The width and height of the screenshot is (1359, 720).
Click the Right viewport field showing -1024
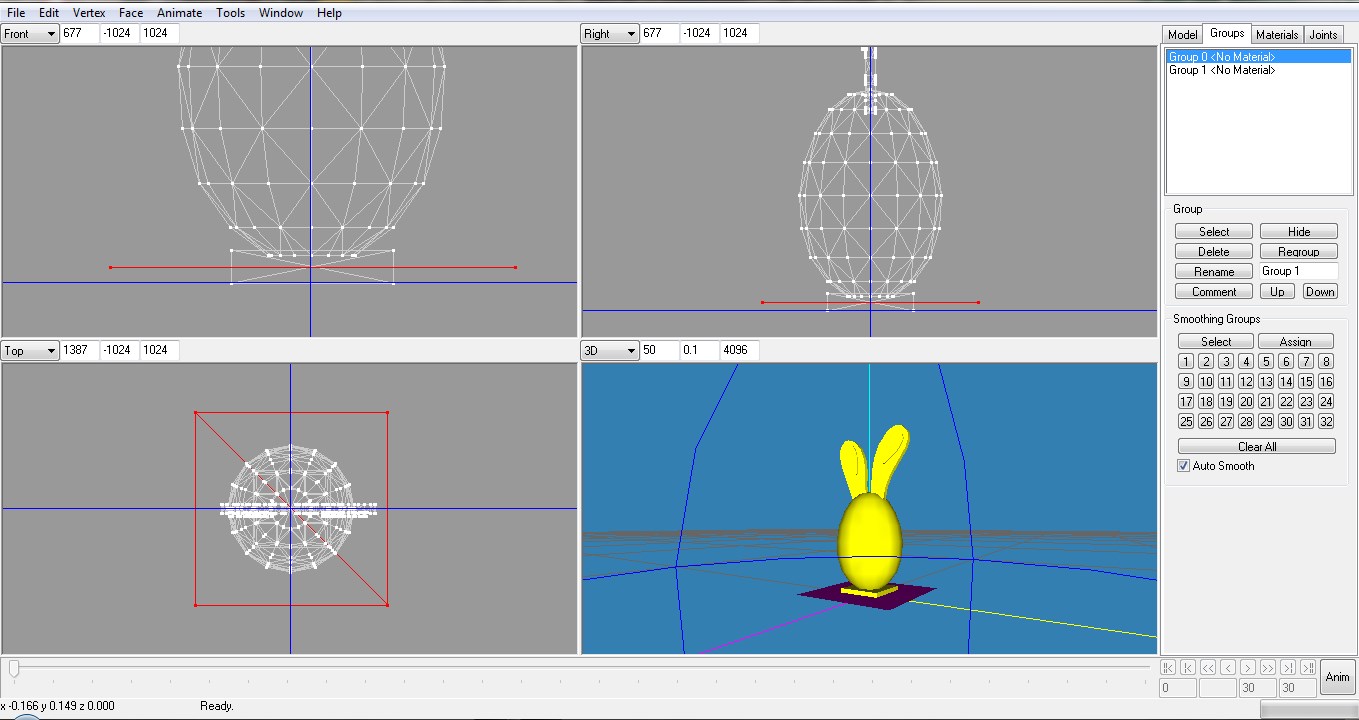699,33
